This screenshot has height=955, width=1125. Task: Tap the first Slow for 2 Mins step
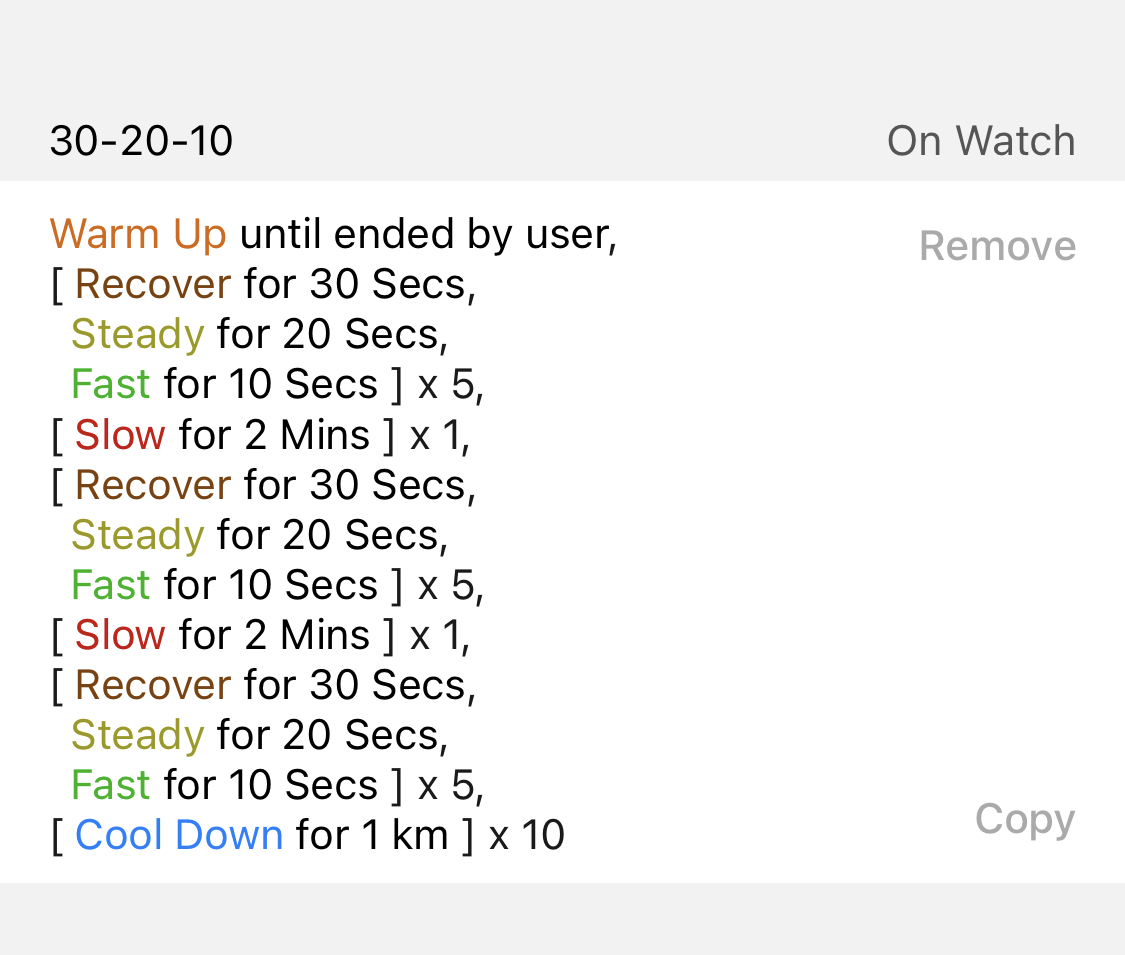(222, 435)
